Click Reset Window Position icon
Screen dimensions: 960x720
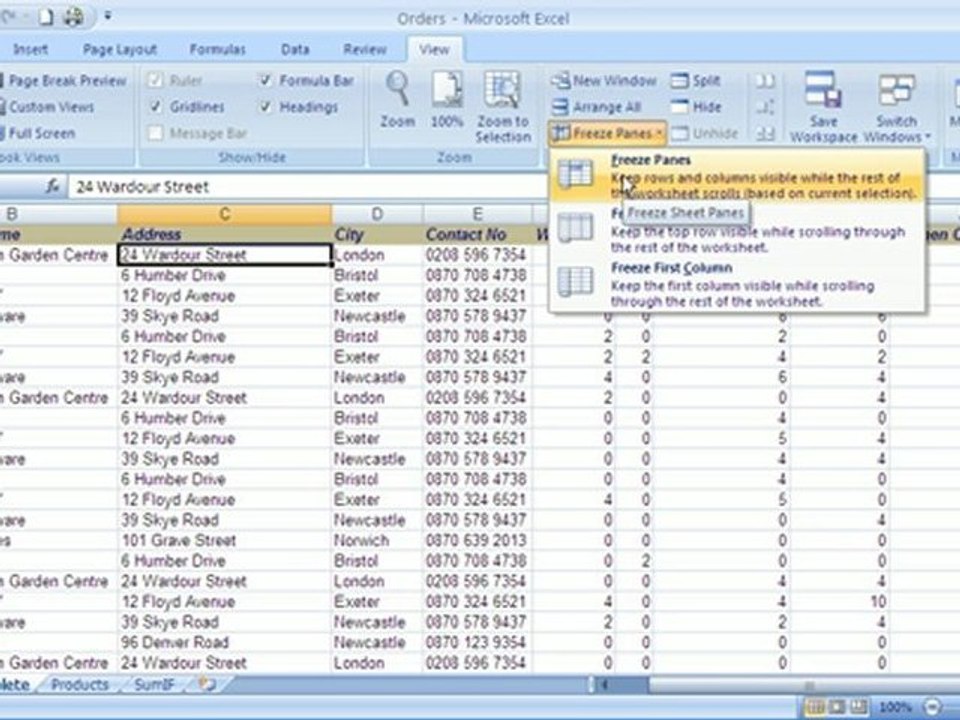point(765,133)
